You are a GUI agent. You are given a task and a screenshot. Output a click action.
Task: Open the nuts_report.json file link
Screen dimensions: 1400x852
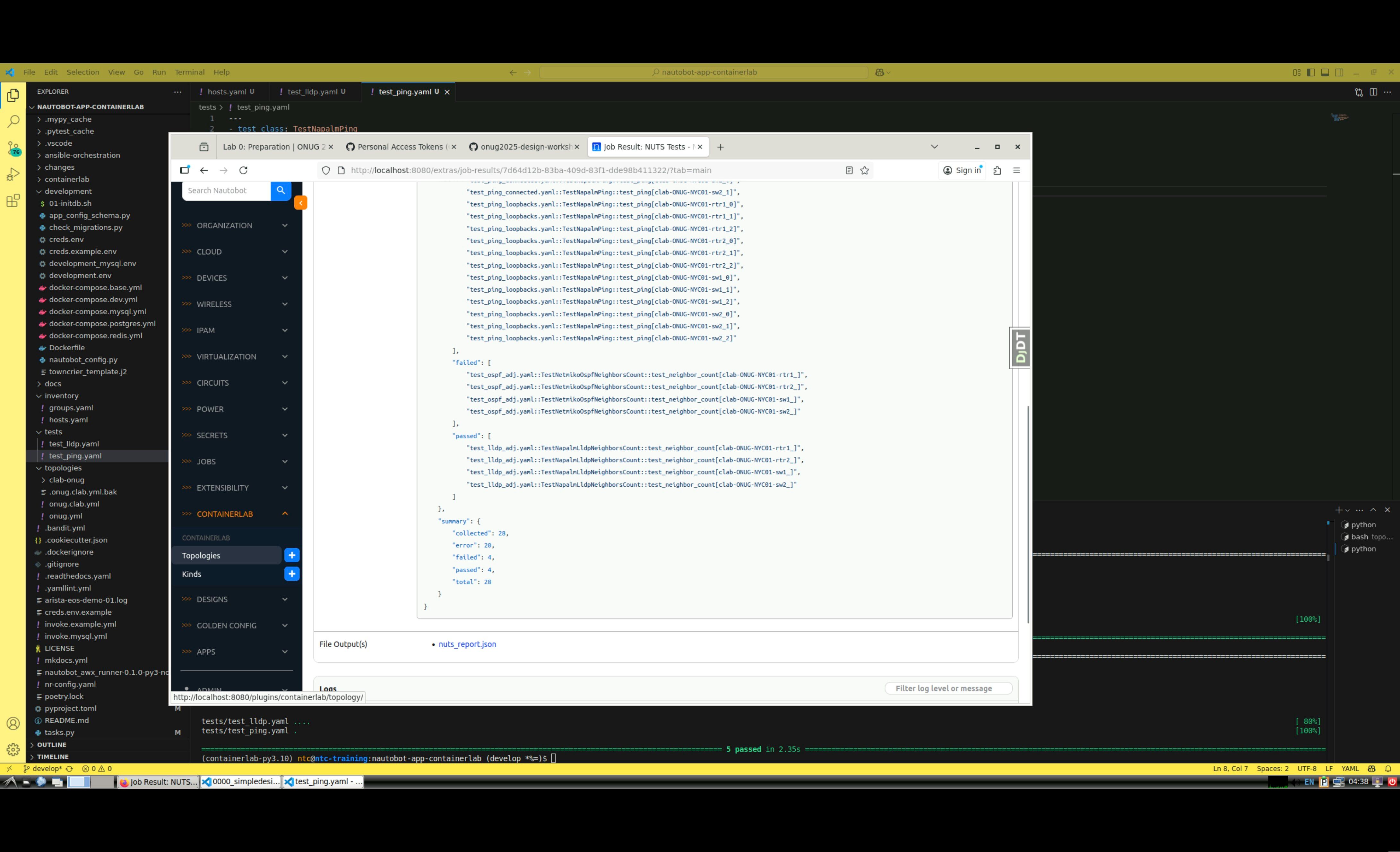tap(467, 644)
